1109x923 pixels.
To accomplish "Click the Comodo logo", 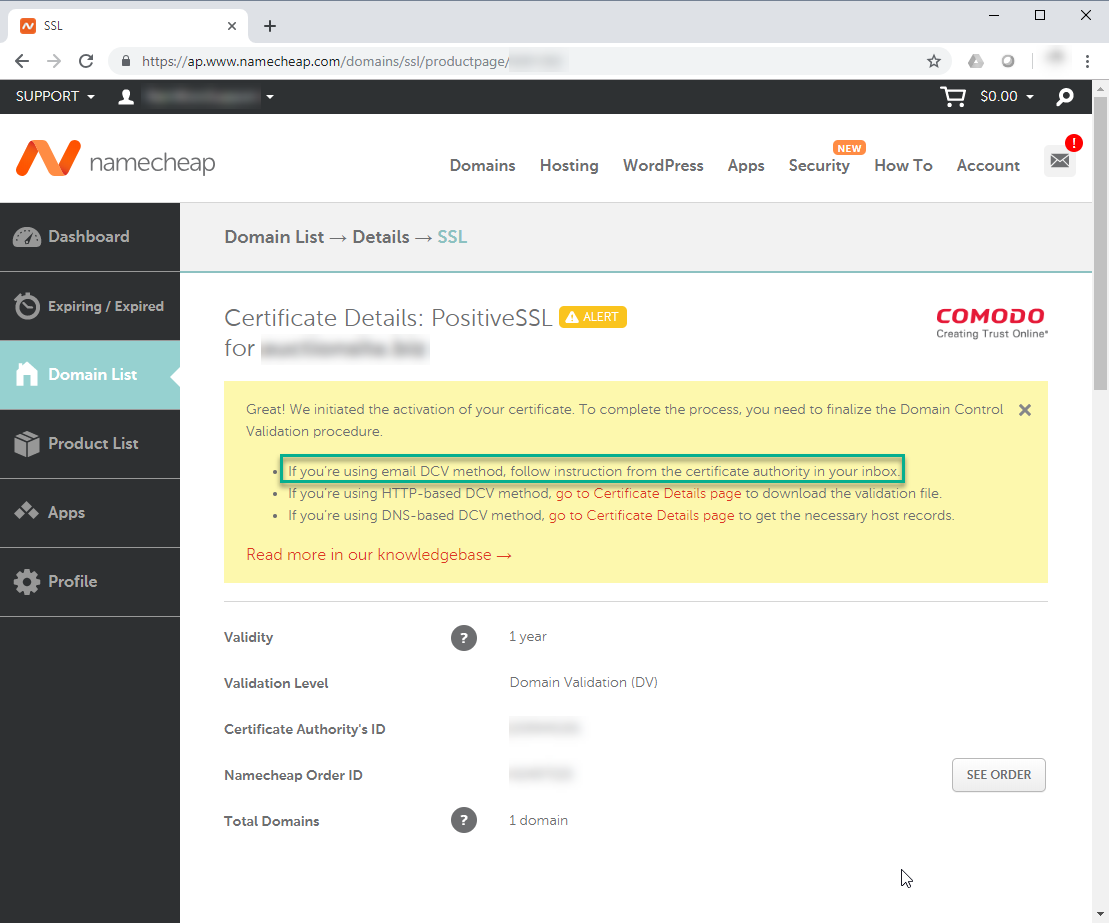I will point(992,323).
